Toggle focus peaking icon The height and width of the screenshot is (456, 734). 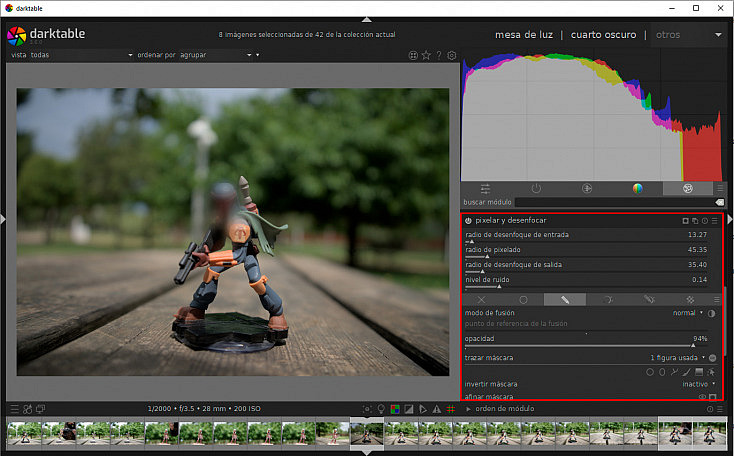tap(367, 409)
